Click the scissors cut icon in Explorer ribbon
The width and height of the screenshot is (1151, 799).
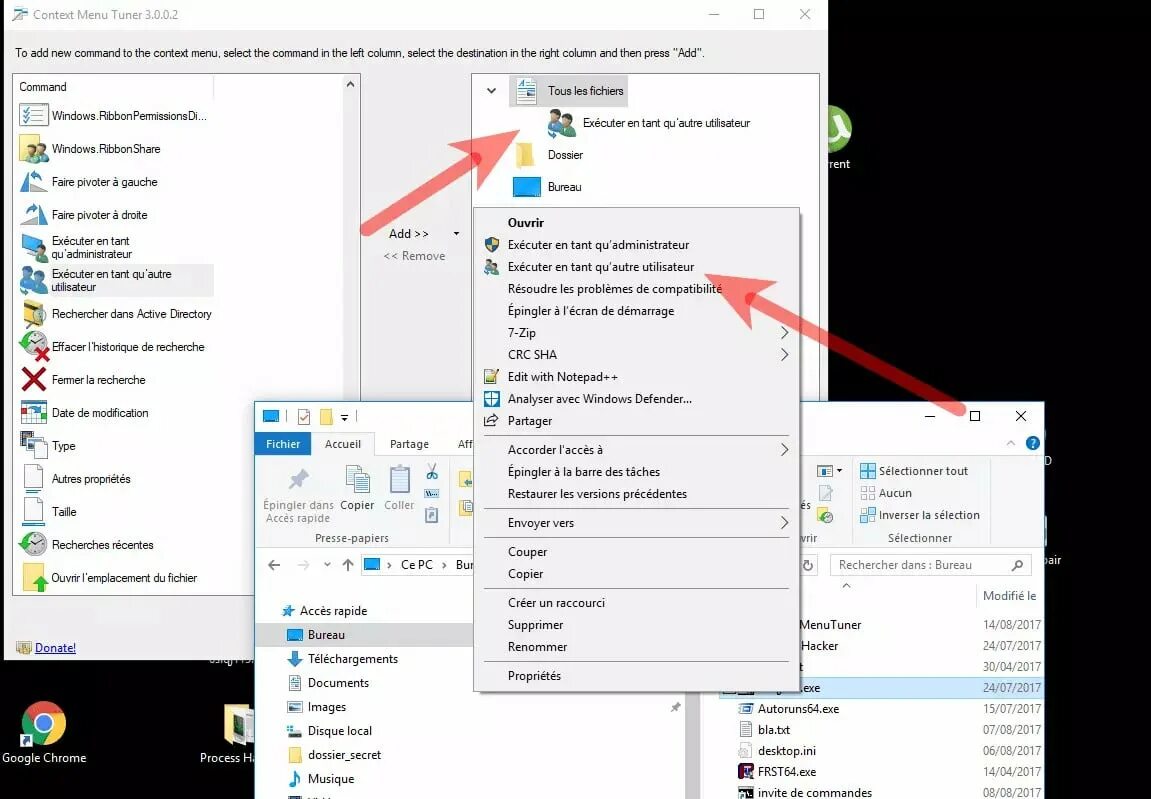[432, 471]
